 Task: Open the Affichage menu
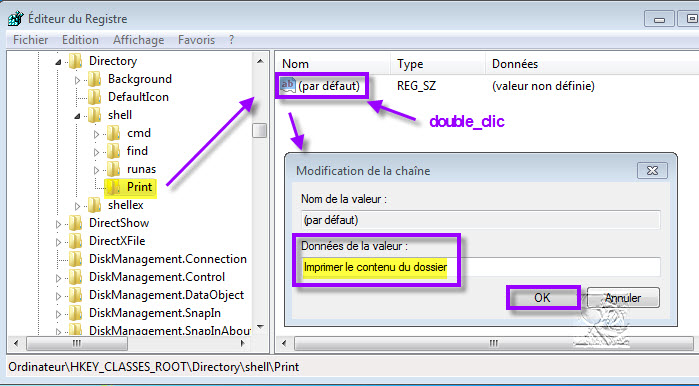tap(139, 40)
